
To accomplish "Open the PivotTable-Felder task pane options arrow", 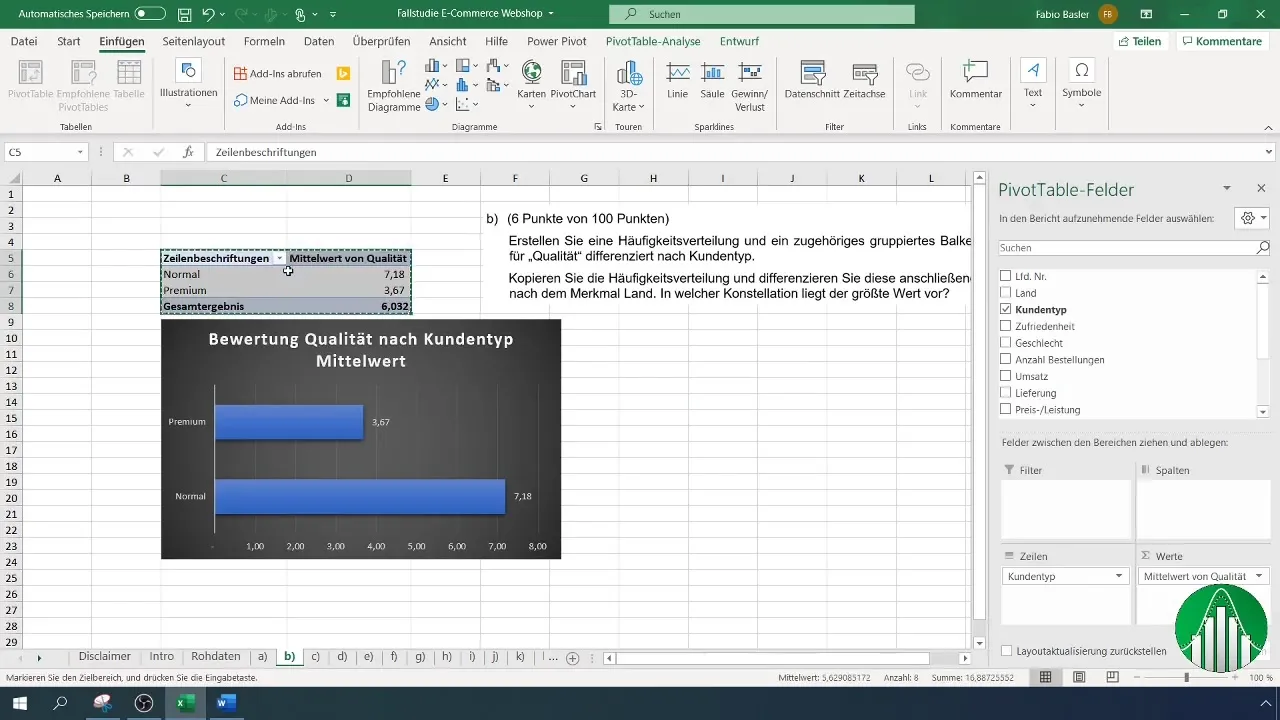I will click(1226, 188).
